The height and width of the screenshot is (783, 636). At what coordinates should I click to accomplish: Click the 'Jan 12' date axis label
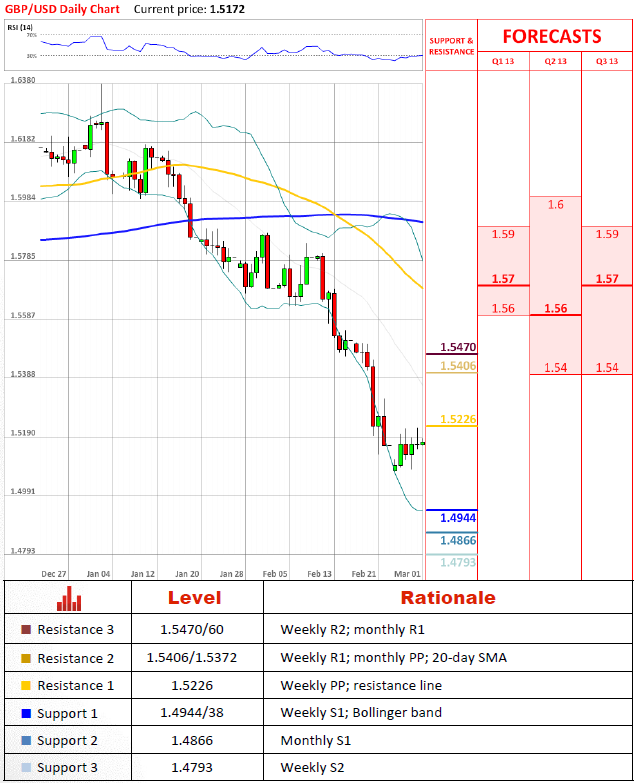[x=143, y=574]
